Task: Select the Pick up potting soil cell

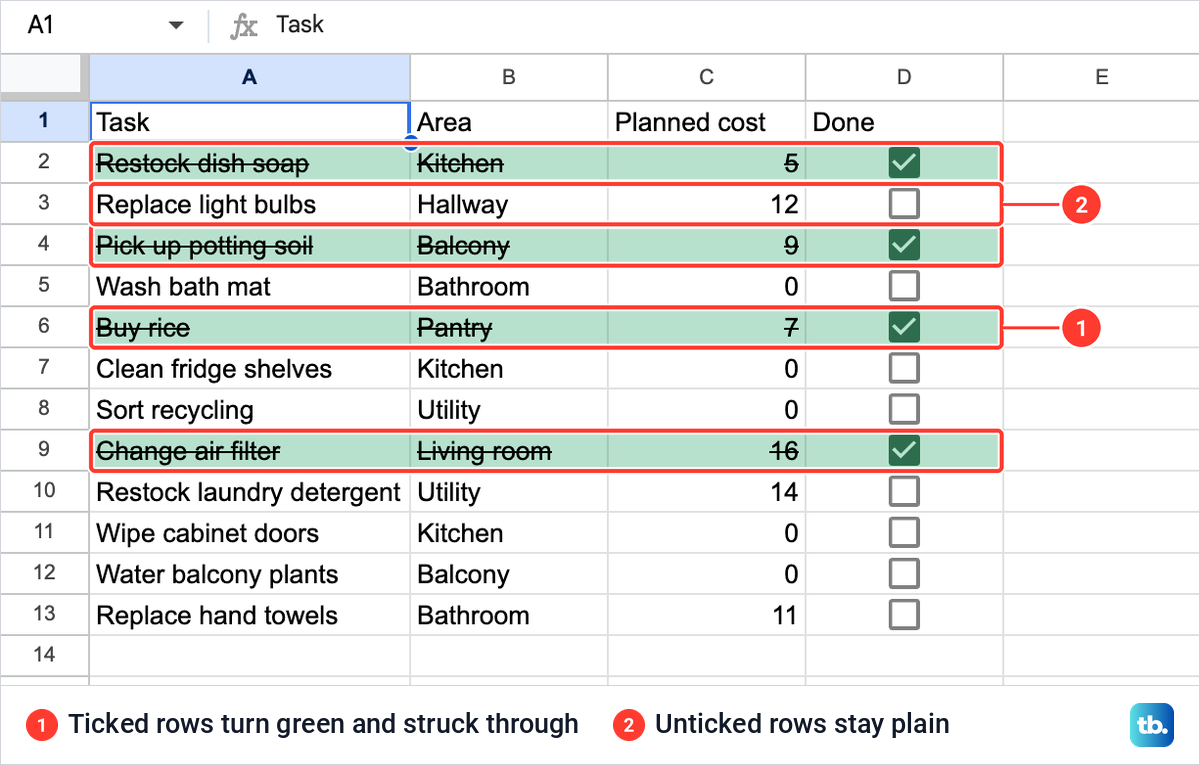Action: pos(250,245)
